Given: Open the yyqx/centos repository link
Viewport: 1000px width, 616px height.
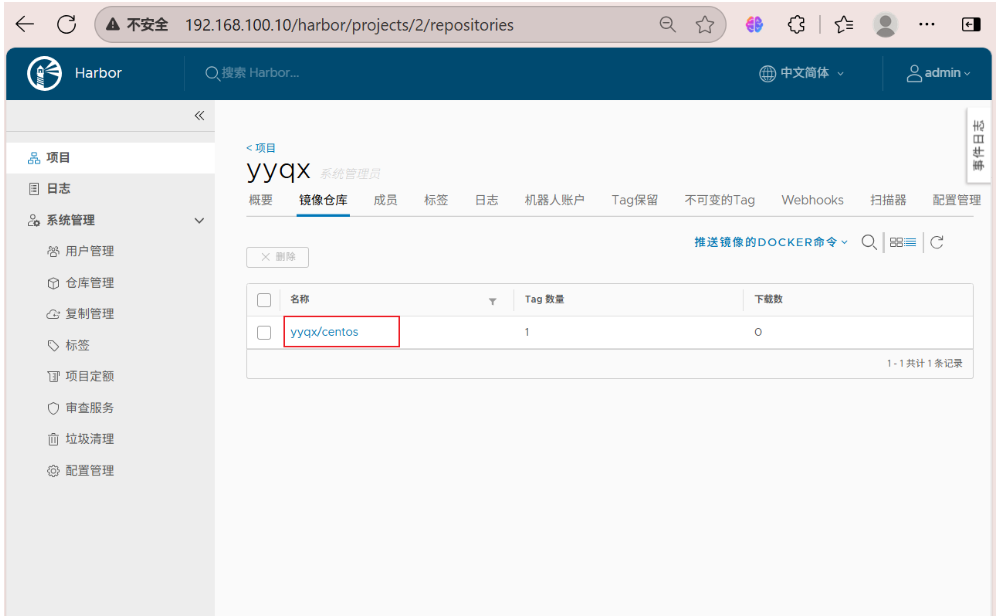Looking at the screenshot, I should click(x=325, y=332).
